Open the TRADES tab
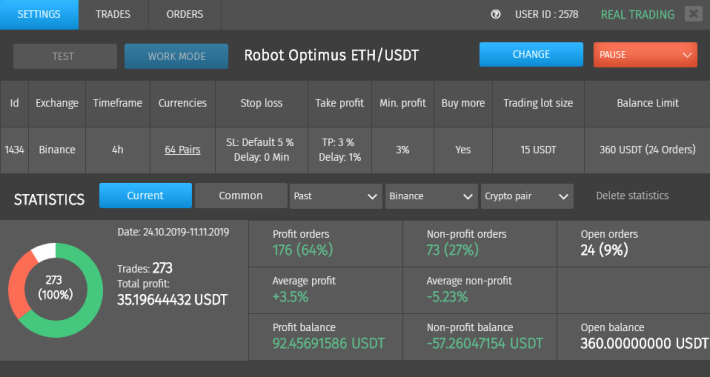 click(x=113, y=14)
